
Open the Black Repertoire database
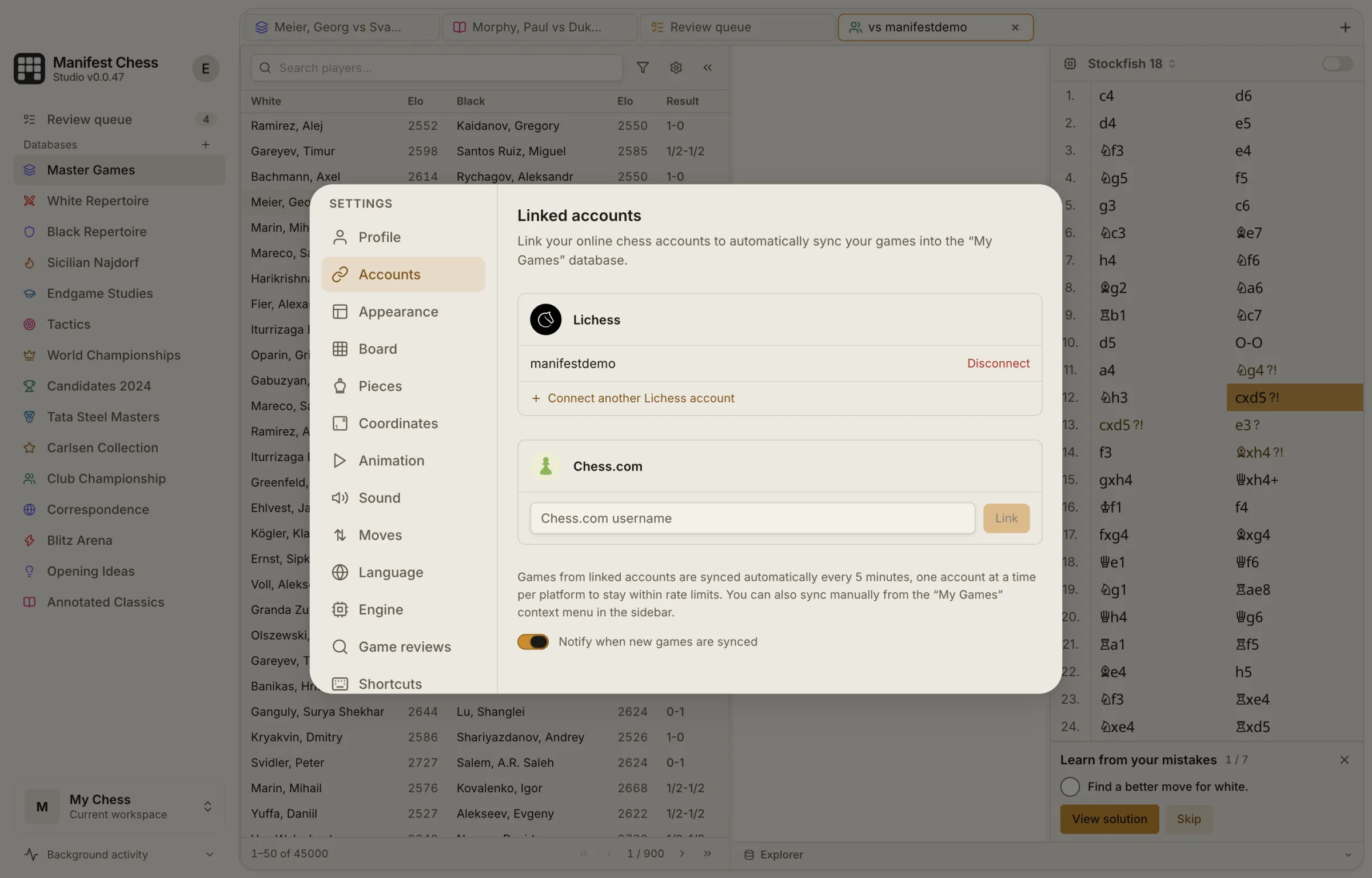pyautogui.click(x=119, y=232)
